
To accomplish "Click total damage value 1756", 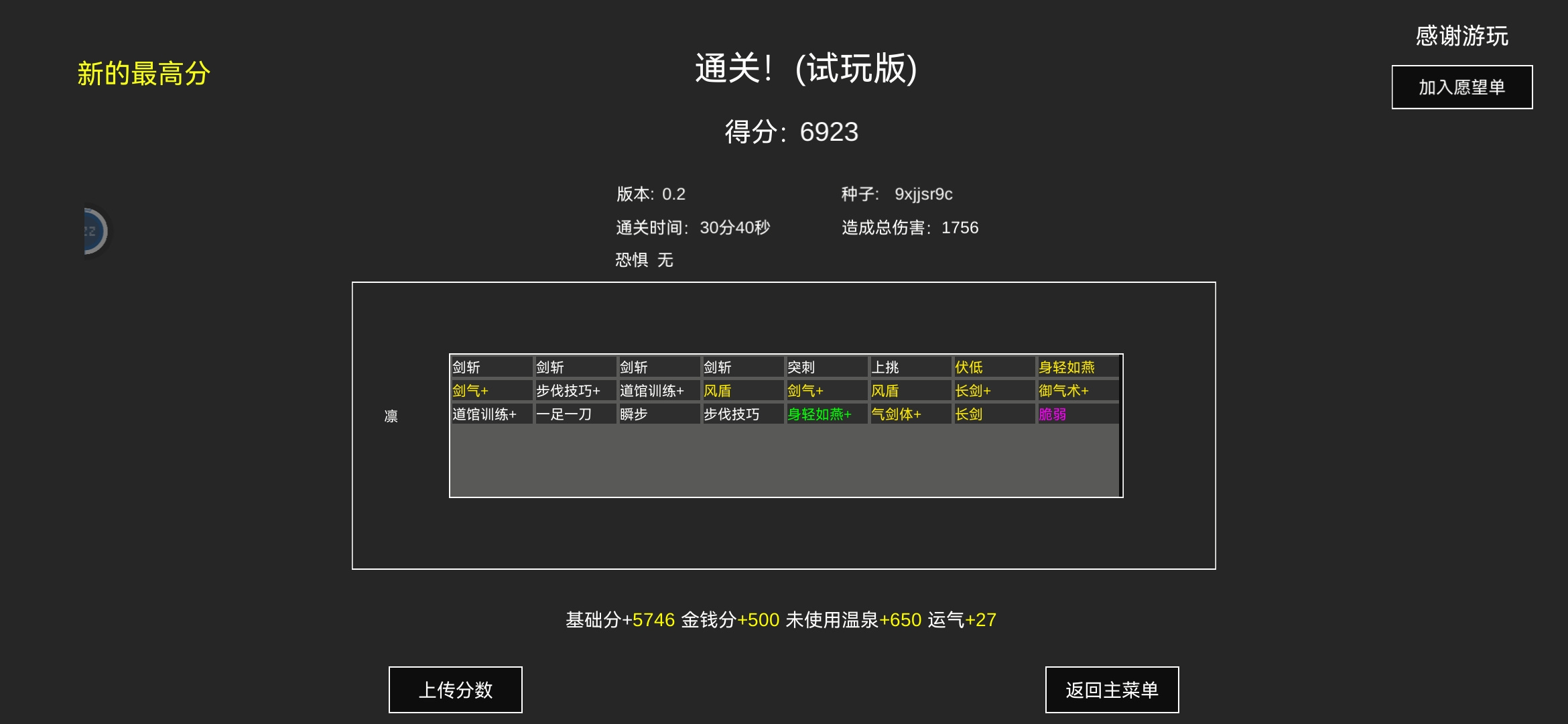I will (960, 228).
